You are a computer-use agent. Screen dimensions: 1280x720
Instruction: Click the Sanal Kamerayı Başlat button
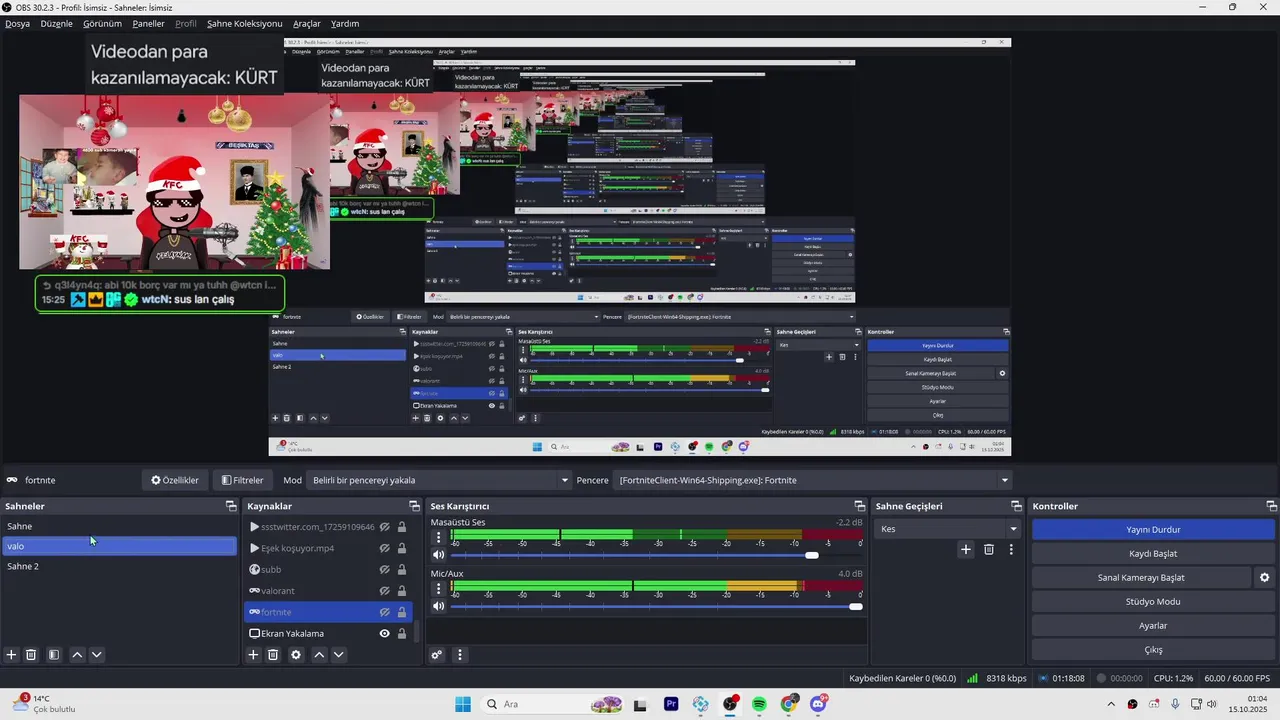click(x=1141, y=577)
